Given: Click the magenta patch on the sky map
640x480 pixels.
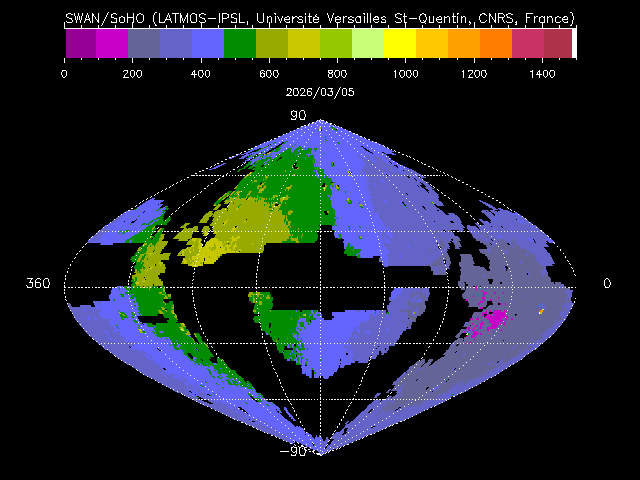Looking at the screenshot, I should point(493,319).
